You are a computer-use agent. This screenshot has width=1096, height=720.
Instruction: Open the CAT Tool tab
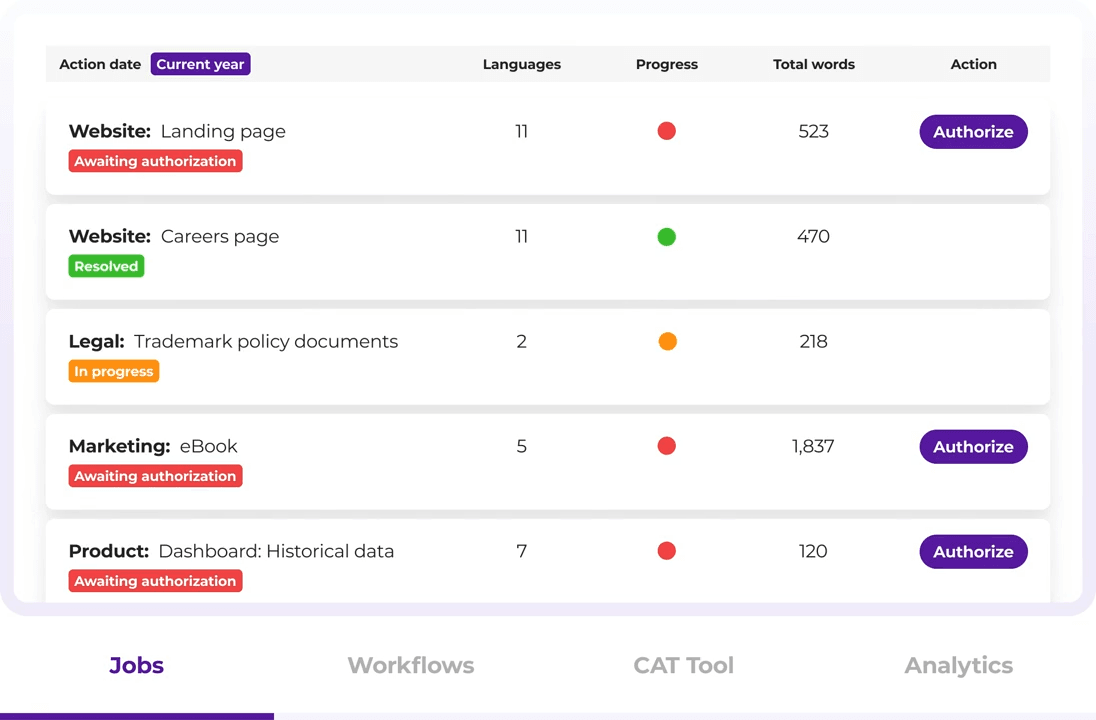coord(684,666)
